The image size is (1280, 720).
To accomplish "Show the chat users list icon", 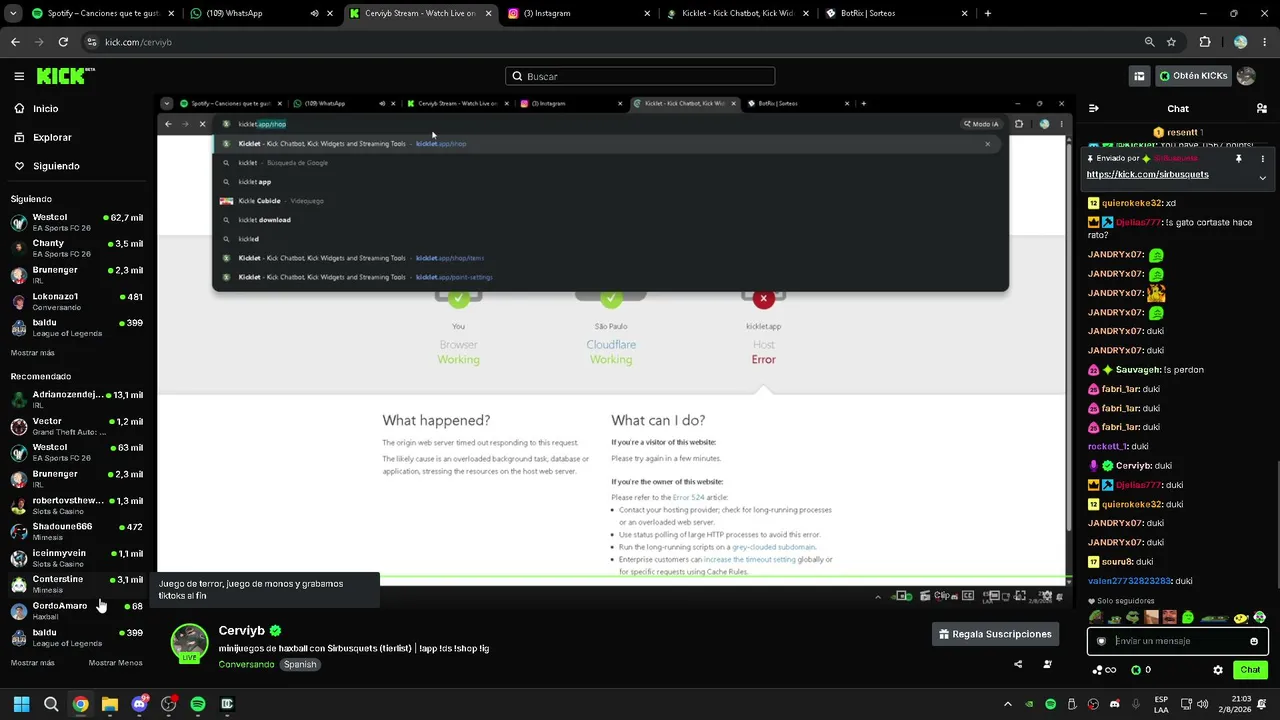I will tap(1262, 108).
